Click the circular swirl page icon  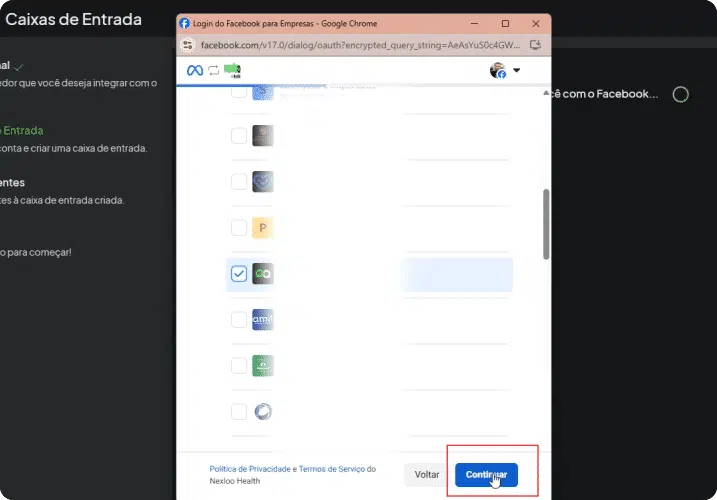[x=263, y=411]
